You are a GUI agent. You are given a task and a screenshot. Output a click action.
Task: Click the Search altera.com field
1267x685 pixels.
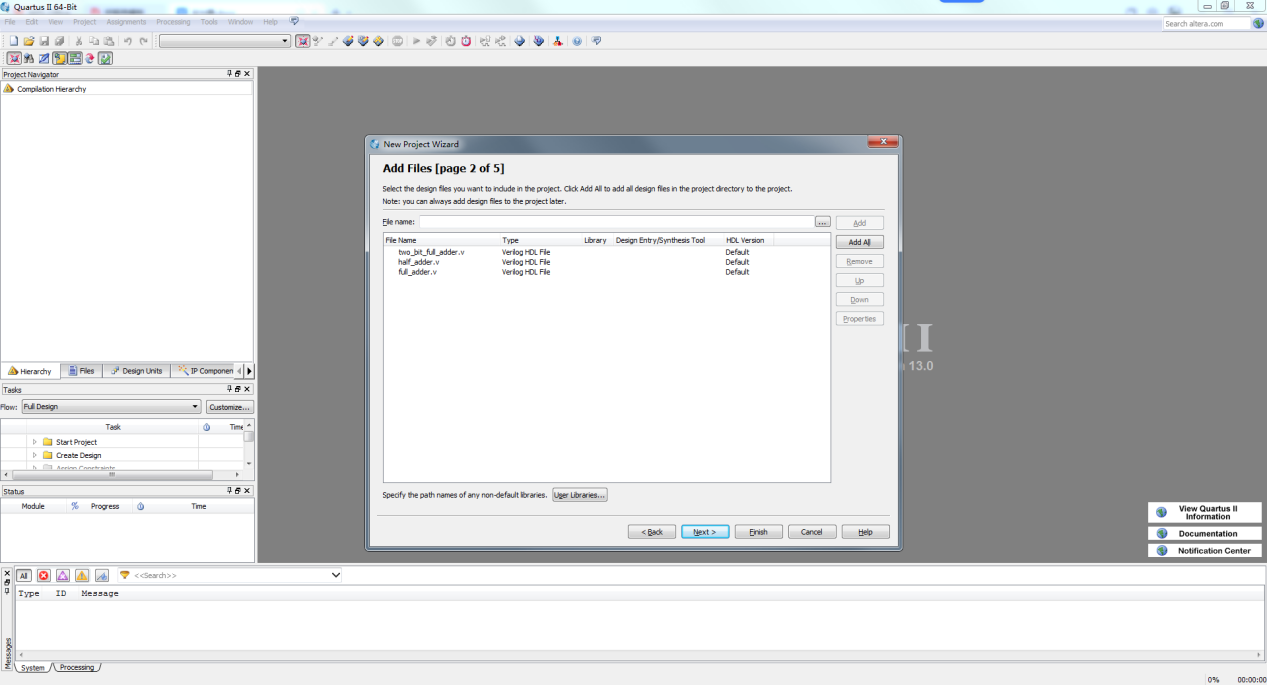click(1207, 23)
